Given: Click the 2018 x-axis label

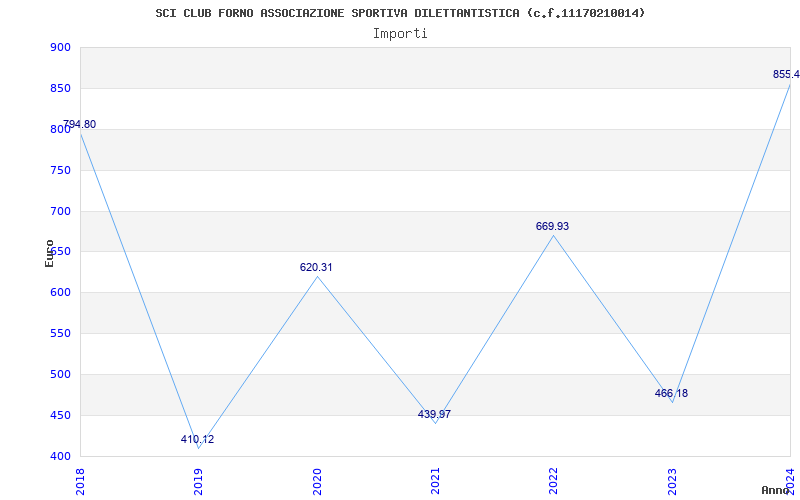Looking at the screenshot, I should (79, 482).
